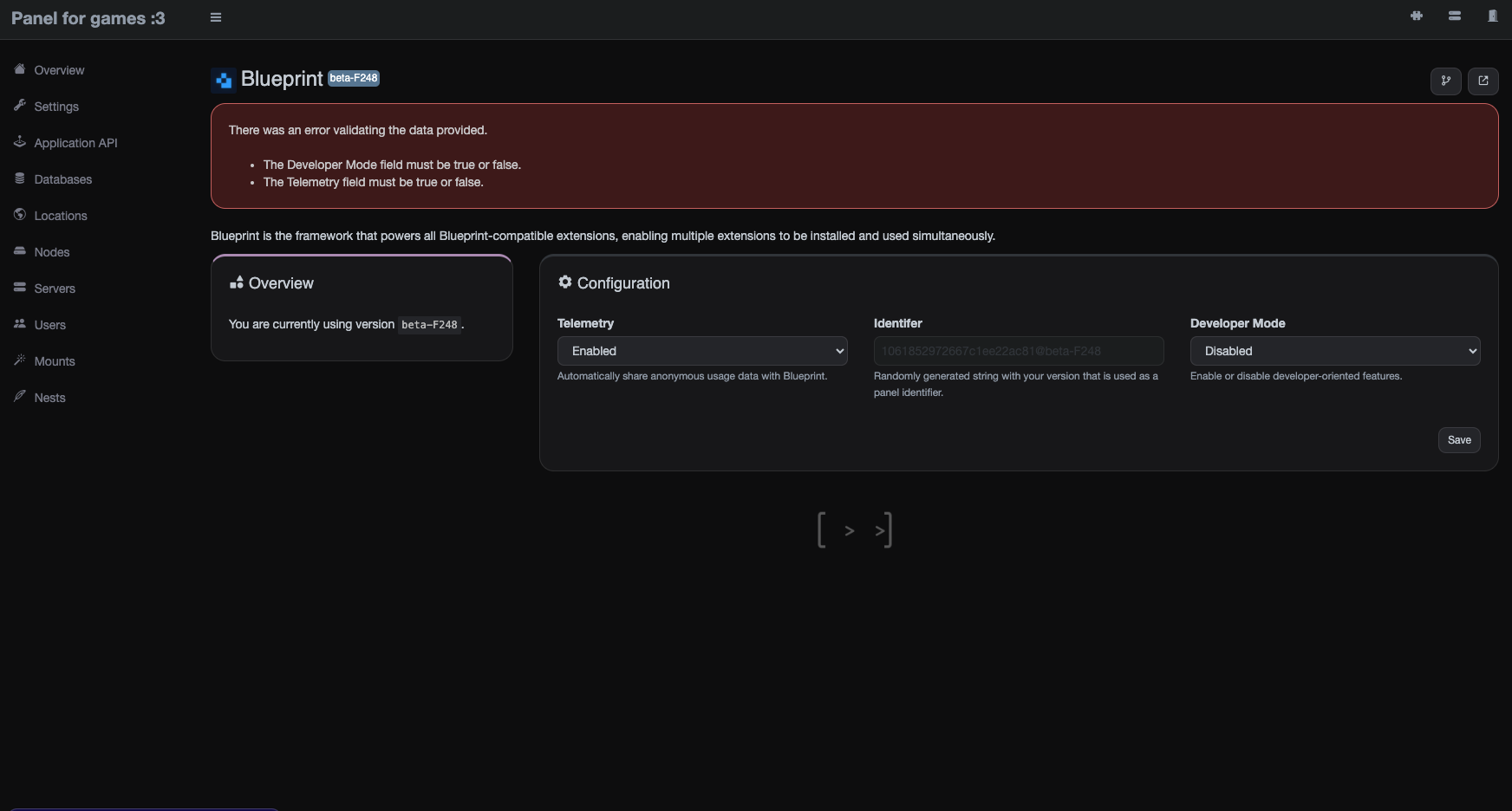
Task: Toggle the hamburger sidebar menu
Action: 216,17
